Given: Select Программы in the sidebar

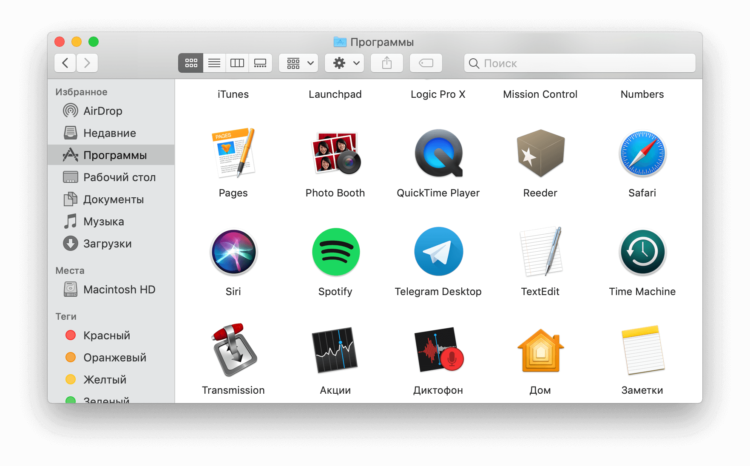Looking at the screenshot, I should [x=111, y=155].
